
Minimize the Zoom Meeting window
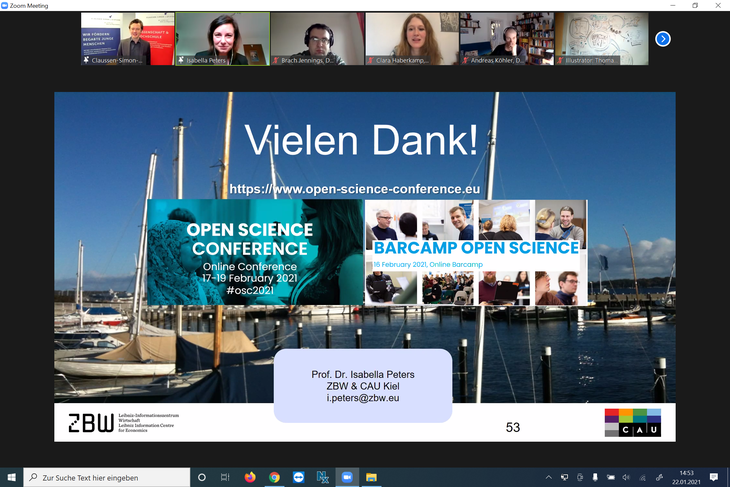pyautogui.click(x=673, y=6)
